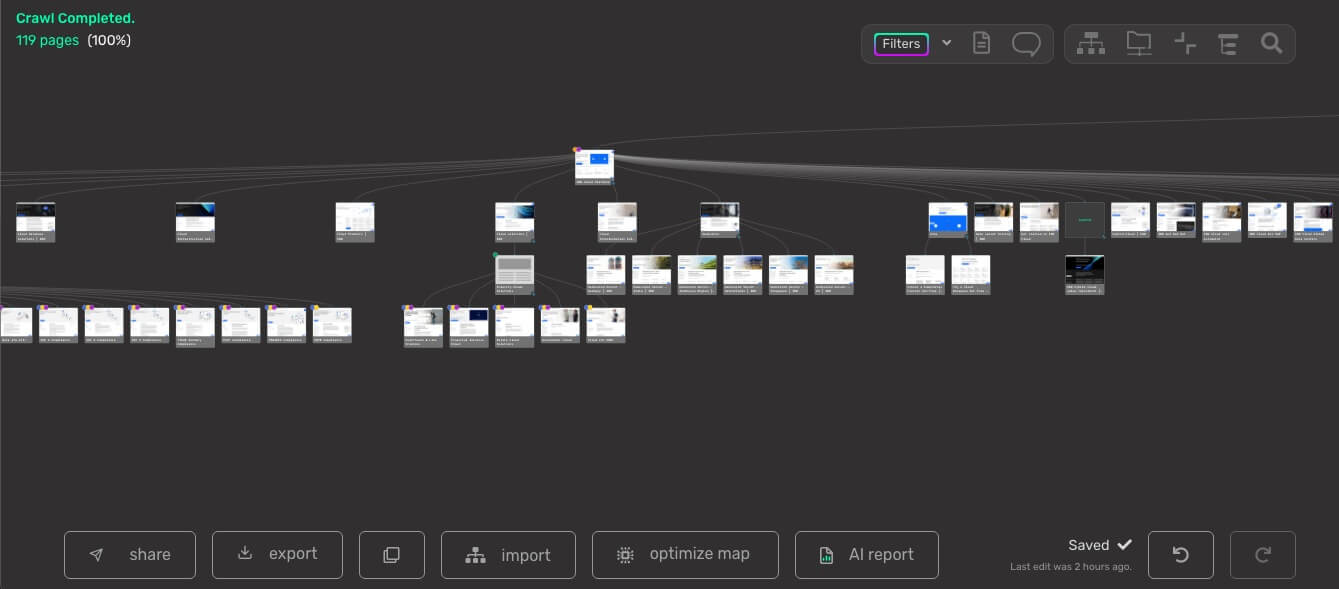1339x589 pixels.
Task: Switch to the sitemap hierarchy tree view
Action: click(x=1091, y=44)
